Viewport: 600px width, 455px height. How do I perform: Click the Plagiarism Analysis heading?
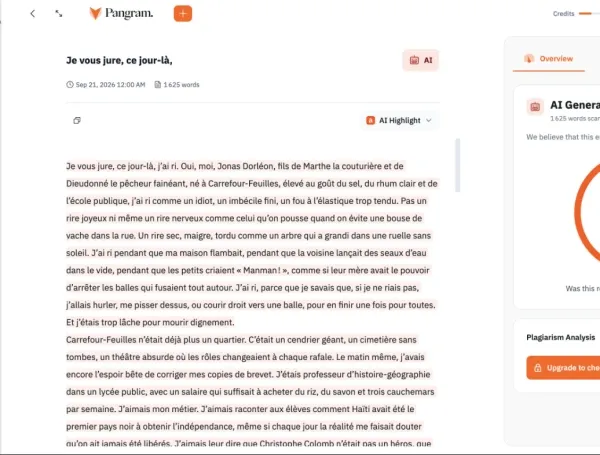(x=561, y=338)
